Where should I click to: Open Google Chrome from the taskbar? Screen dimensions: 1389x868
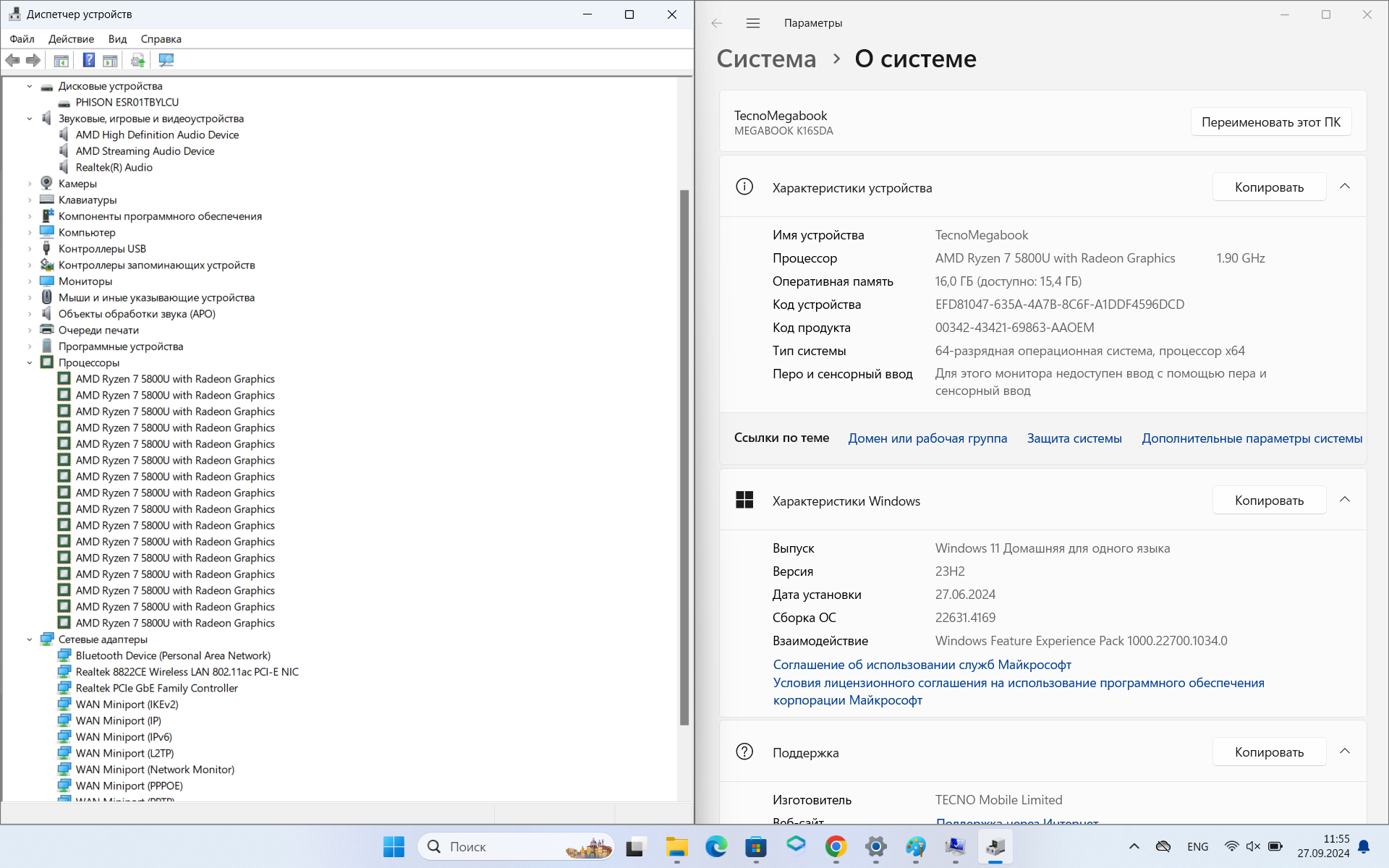pos(836,846)
